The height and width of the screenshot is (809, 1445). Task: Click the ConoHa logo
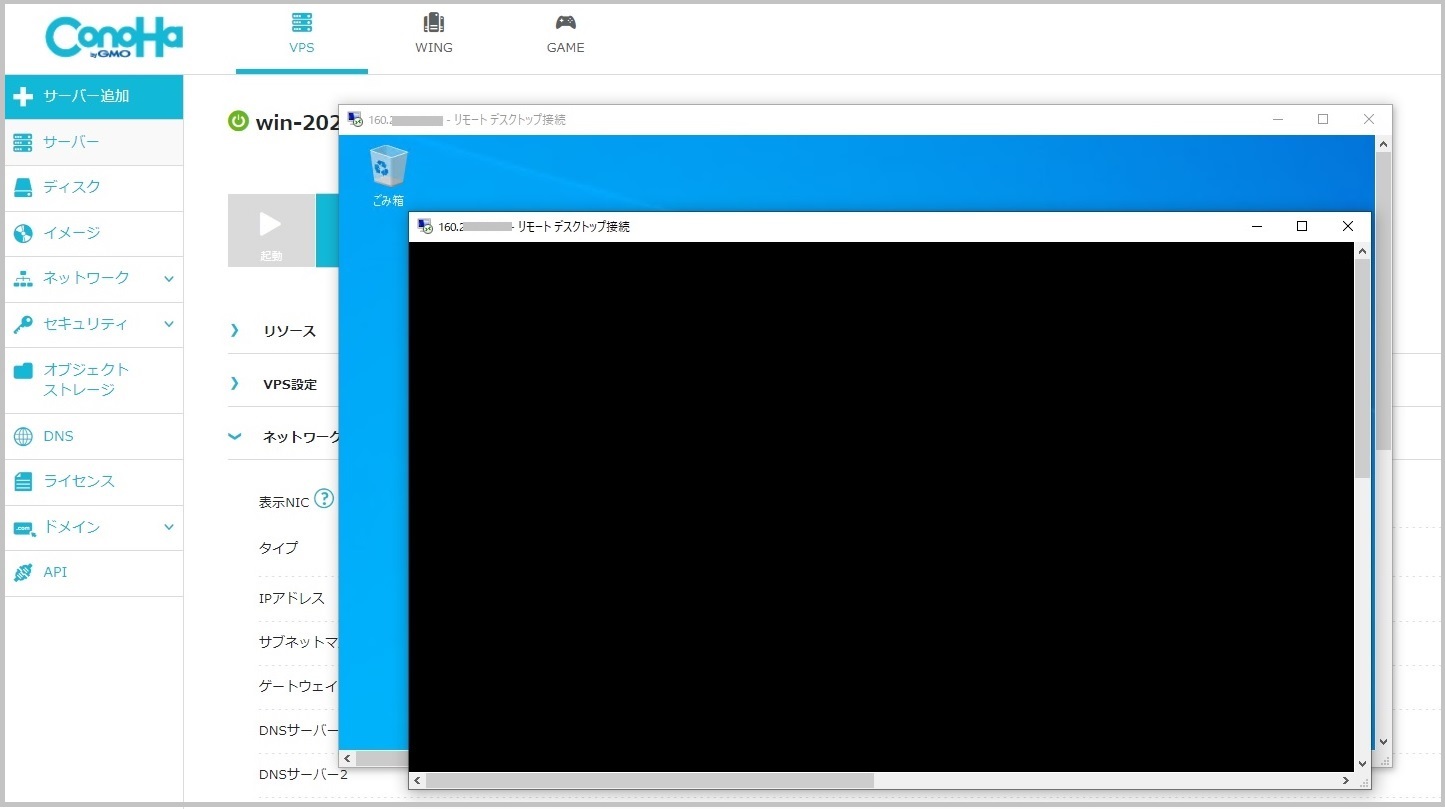click(114, 39)
